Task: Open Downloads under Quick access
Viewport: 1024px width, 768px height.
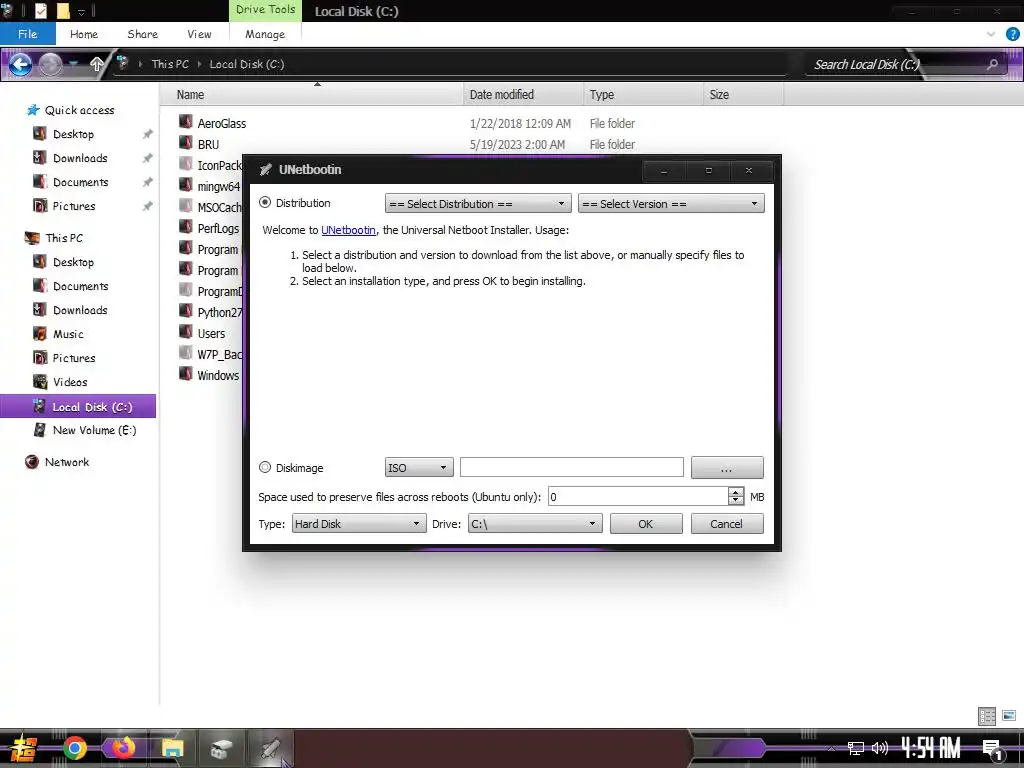Action: click(x=80, y=158)
